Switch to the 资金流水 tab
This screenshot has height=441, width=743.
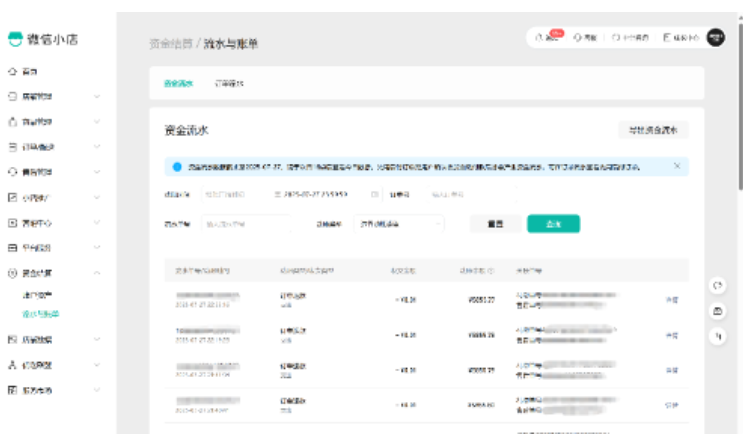coord(178,84)
